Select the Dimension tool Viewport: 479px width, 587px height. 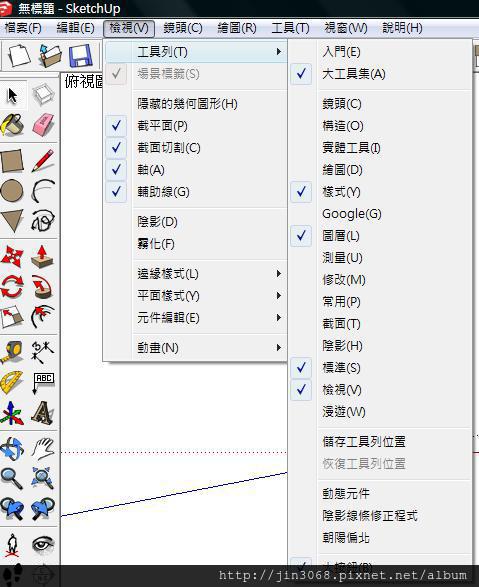tap(43, 352)
